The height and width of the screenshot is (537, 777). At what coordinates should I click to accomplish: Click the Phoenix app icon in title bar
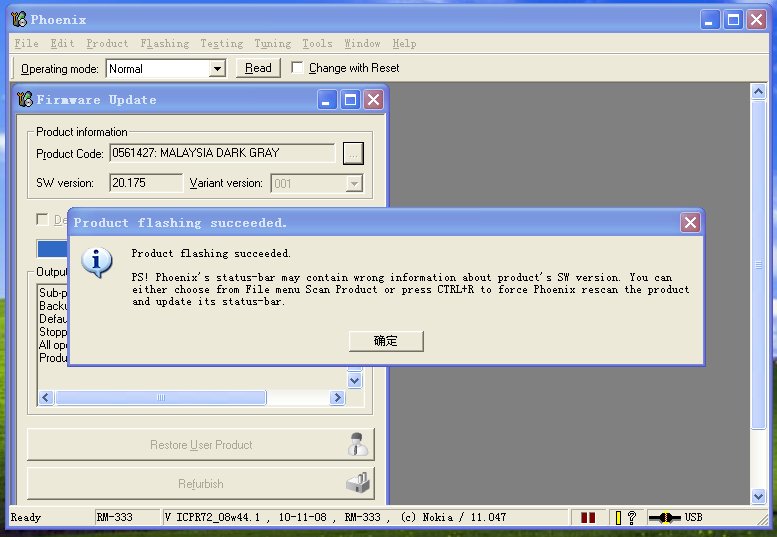click(19, 19)
